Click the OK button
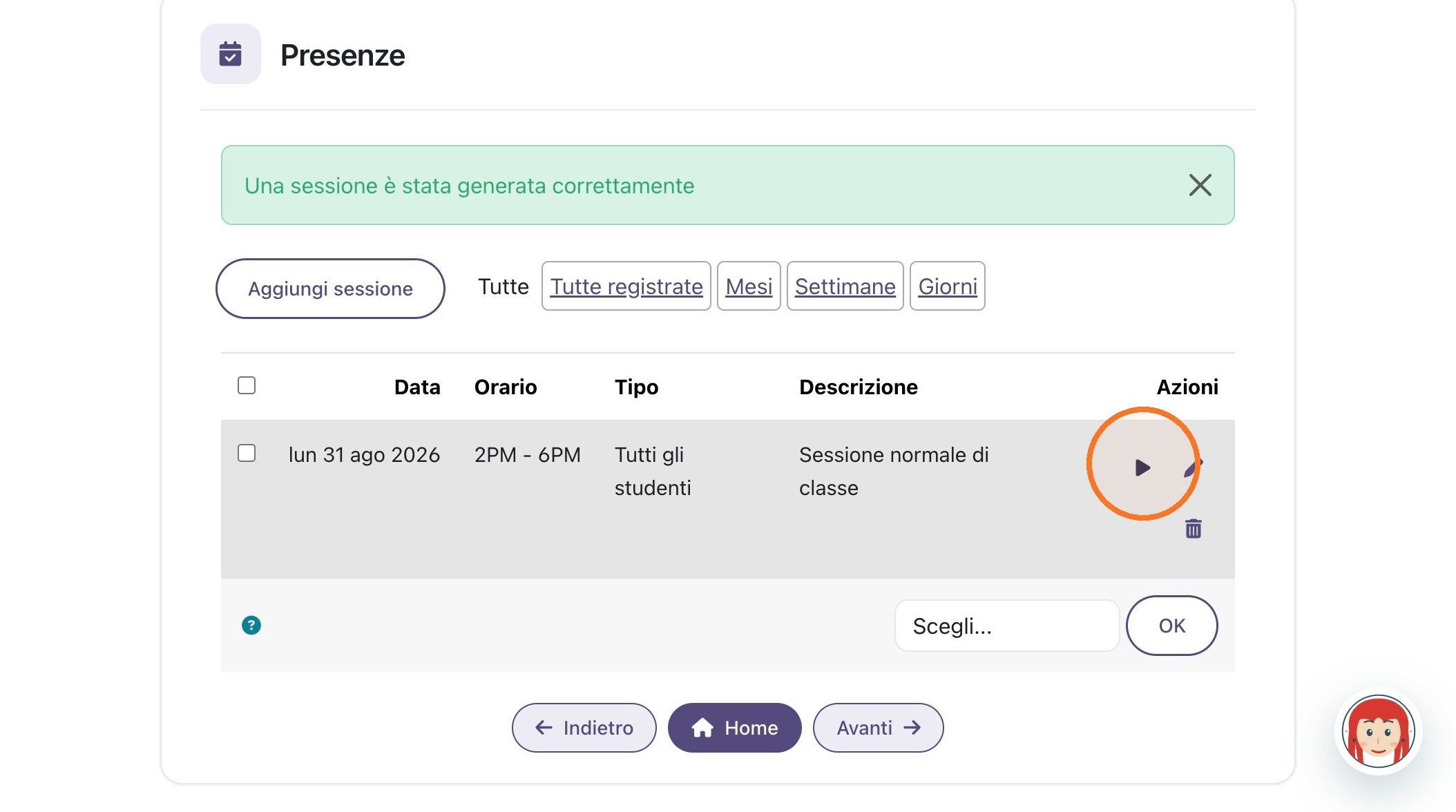 pos(1171,626)
